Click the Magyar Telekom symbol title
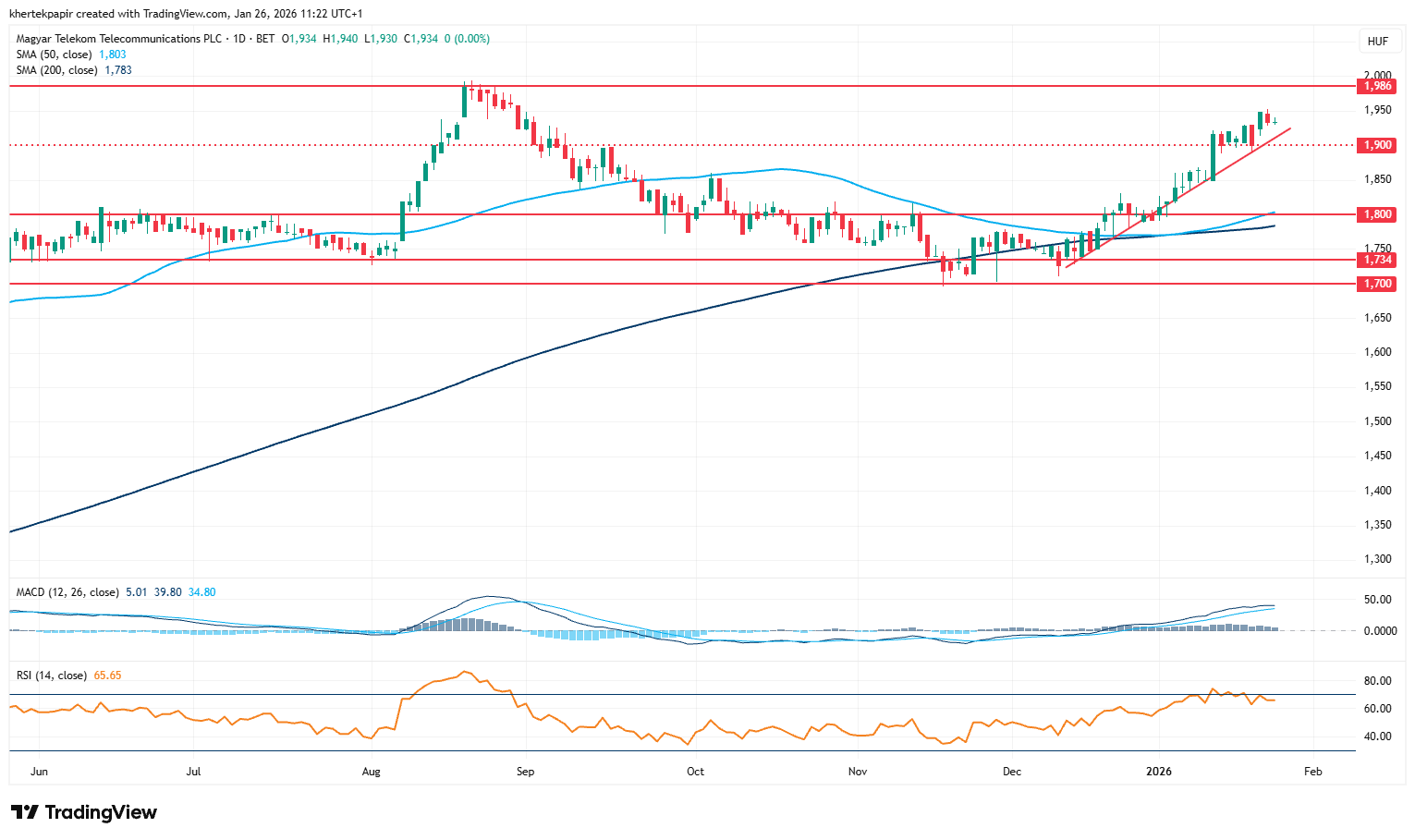This screenshot has width=1415, height=840. 119,39
